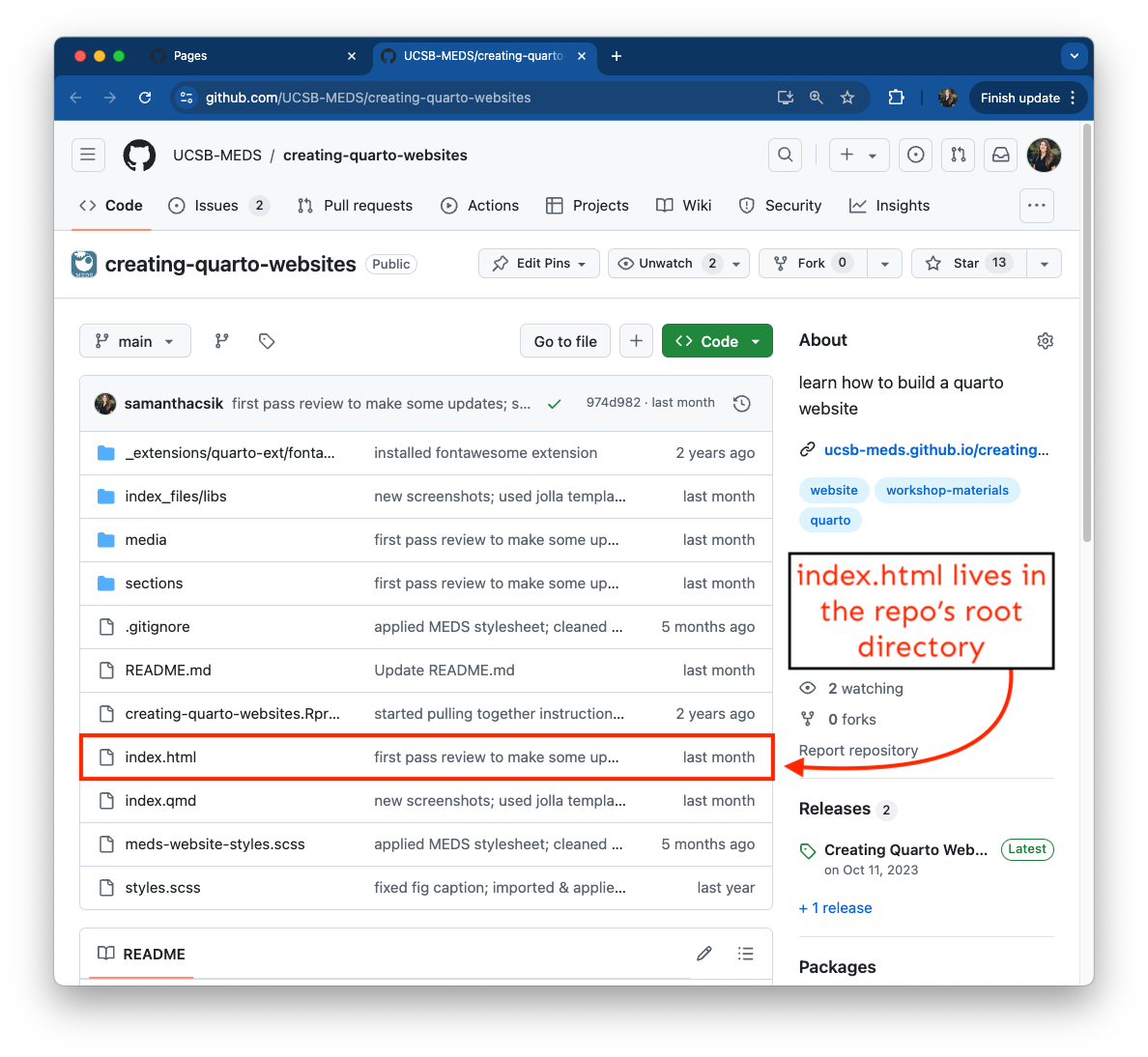Viewport: 1148px width, 1057px height.
Task: Open the hamburger navigation menu
Action: (x=88, y=155)
